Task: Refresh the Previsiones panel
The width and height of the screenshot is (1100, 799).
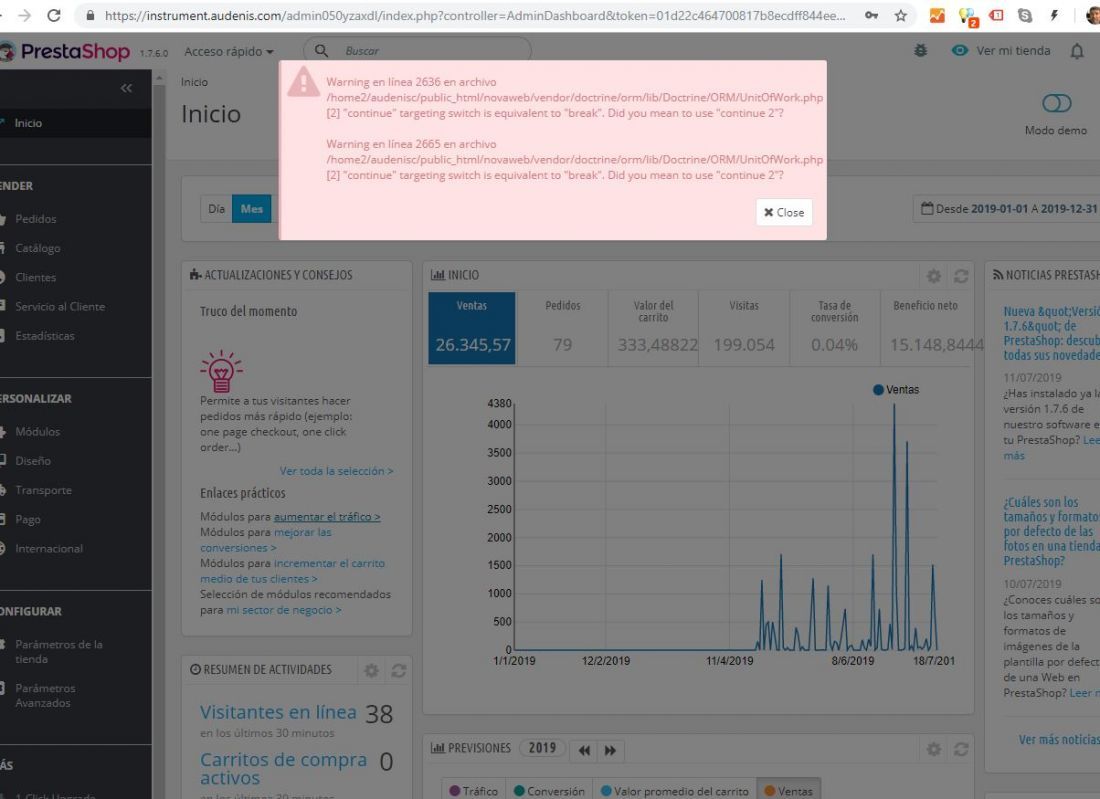Action: (961, 750)
